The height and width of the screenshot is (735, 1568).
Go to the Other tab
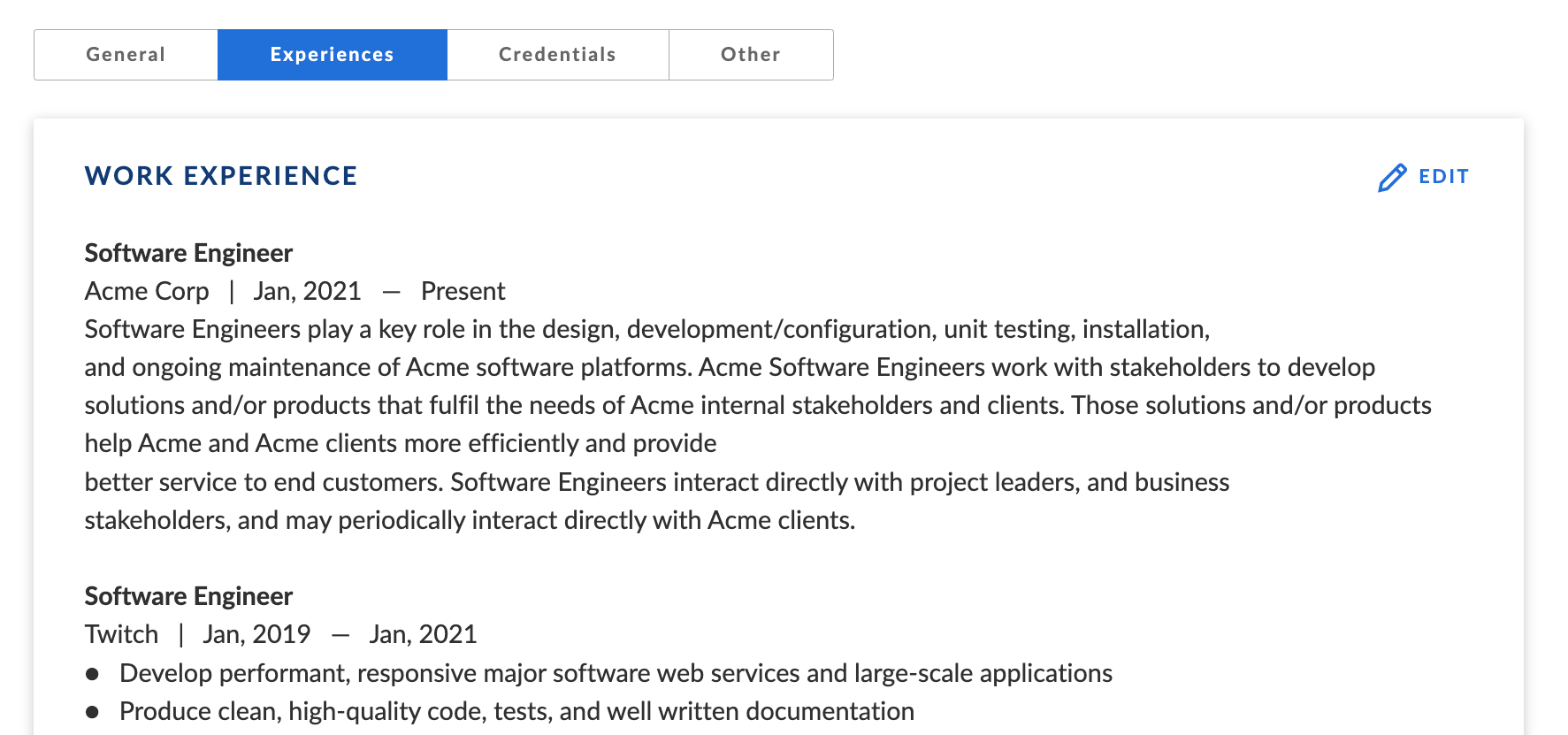coord(750,55)
